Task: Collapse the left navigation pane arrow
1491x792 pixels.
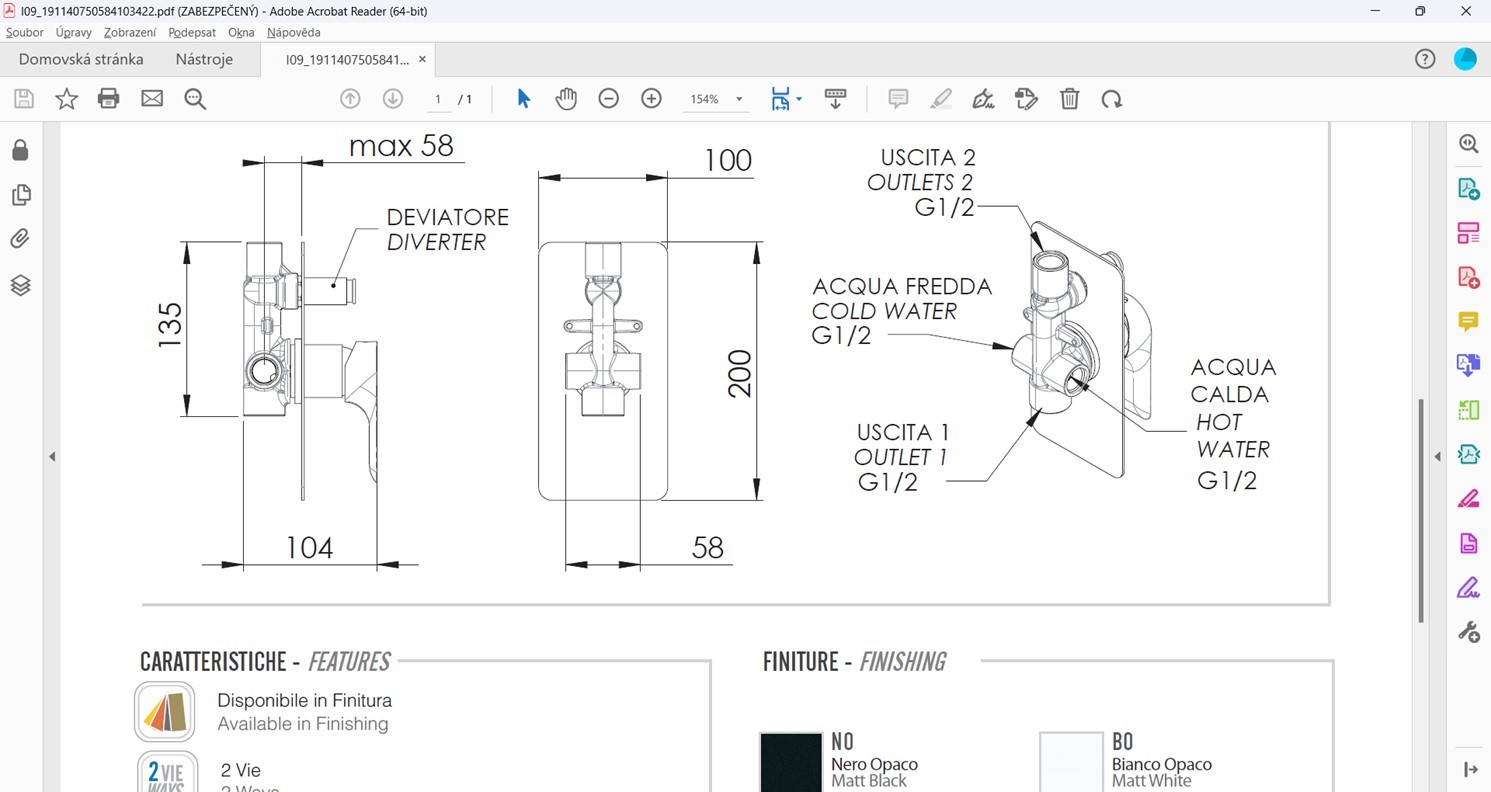Action: point(52,457)
